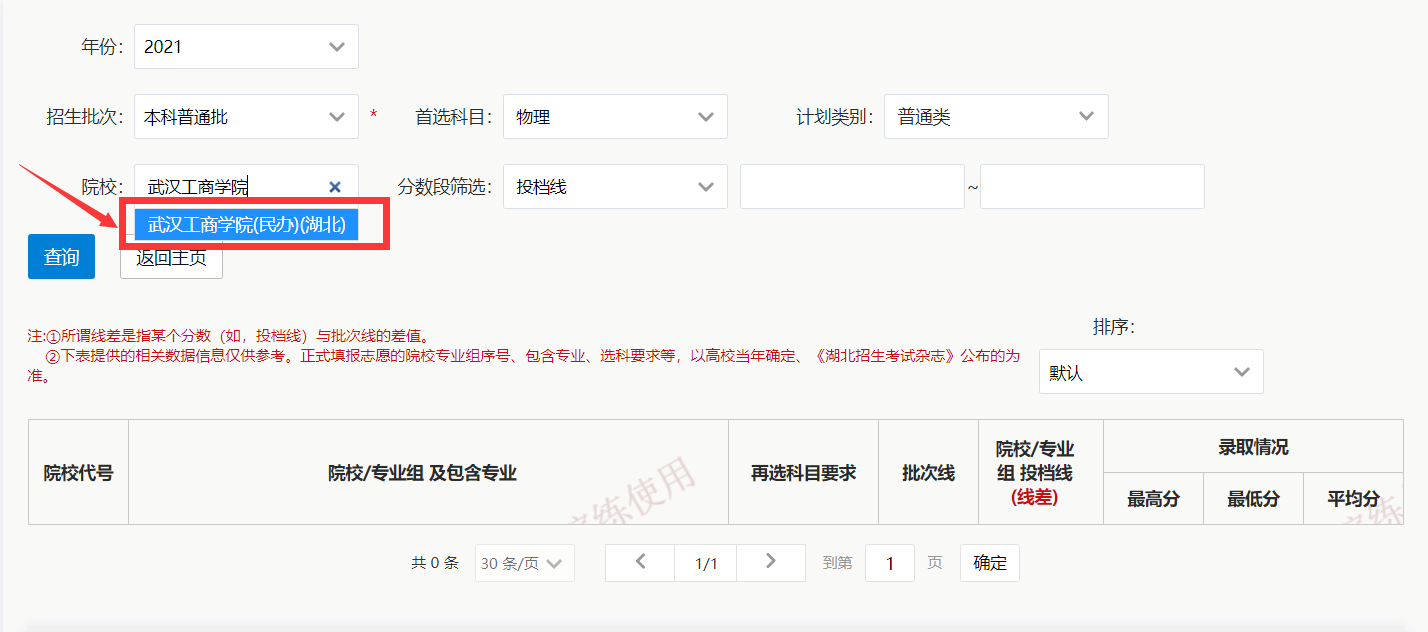Viewport: 1428px width, 632px height.
Task: Open the 默认 sort order dropdown
Action: [x=1150, y=371]
